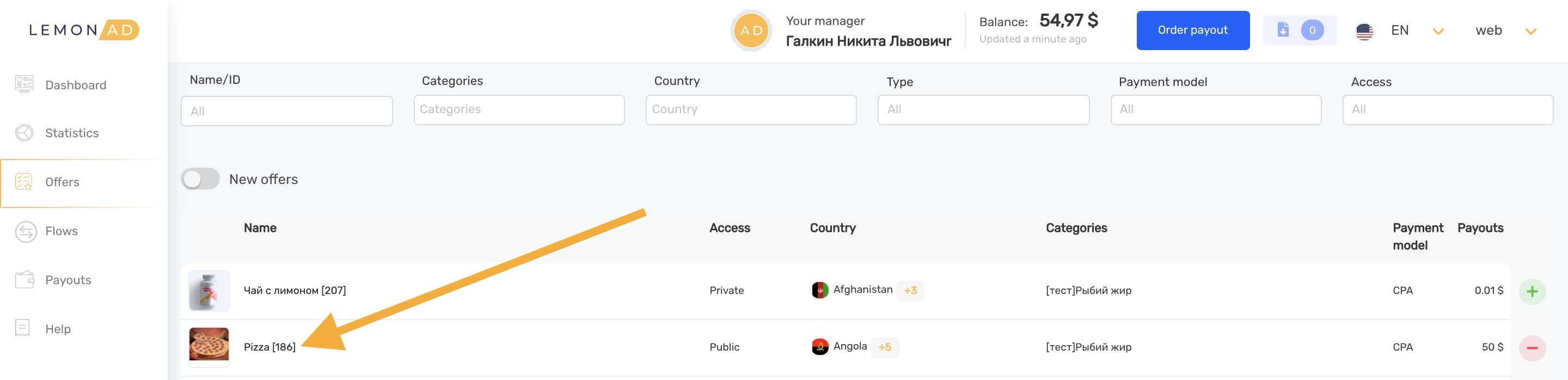Click the Name/ID input field
1568x380 pixels.
click(x=287, y=111)
